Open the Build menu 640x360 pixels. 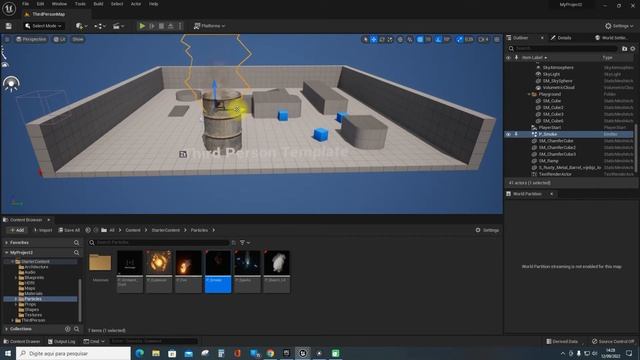pyautogui.click(x=98, y=4)
